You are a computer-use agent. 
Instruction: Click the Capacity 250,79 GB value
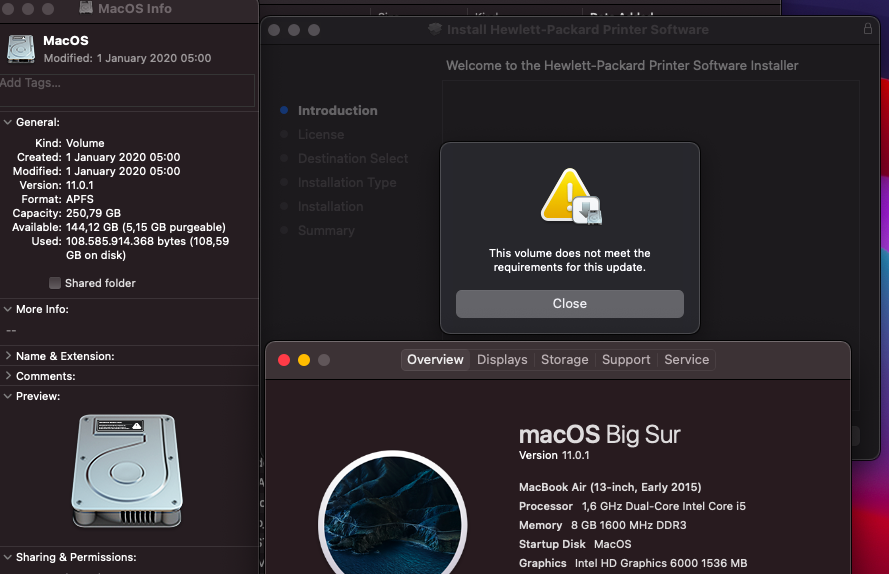[x=93, y=213]
